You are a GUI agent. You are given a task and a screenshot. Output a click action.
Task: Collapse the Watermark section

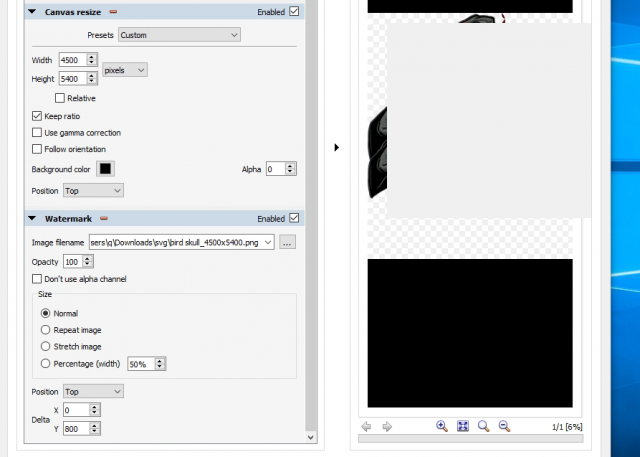click(32, 219)
